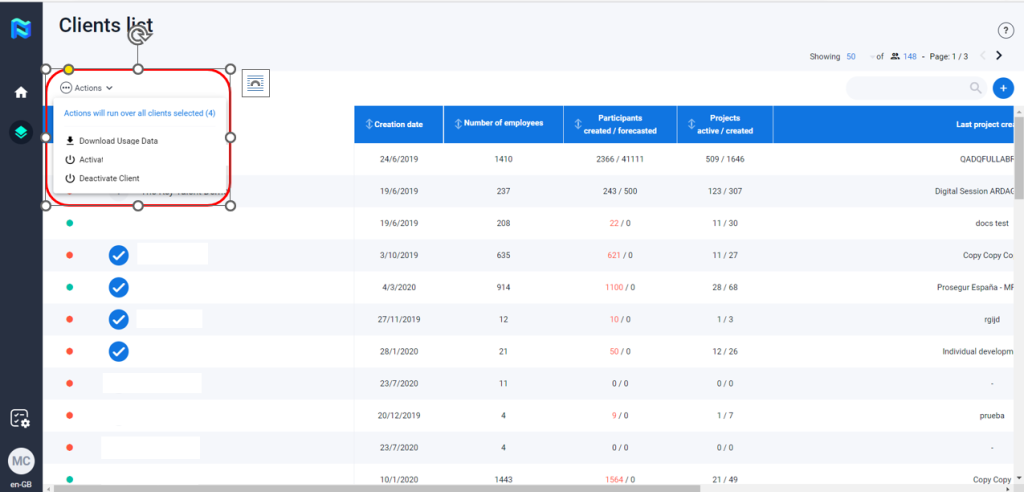Click the blue plus add client button
The width and height of the screenshot is (1024, 492).
(1003, 88)
